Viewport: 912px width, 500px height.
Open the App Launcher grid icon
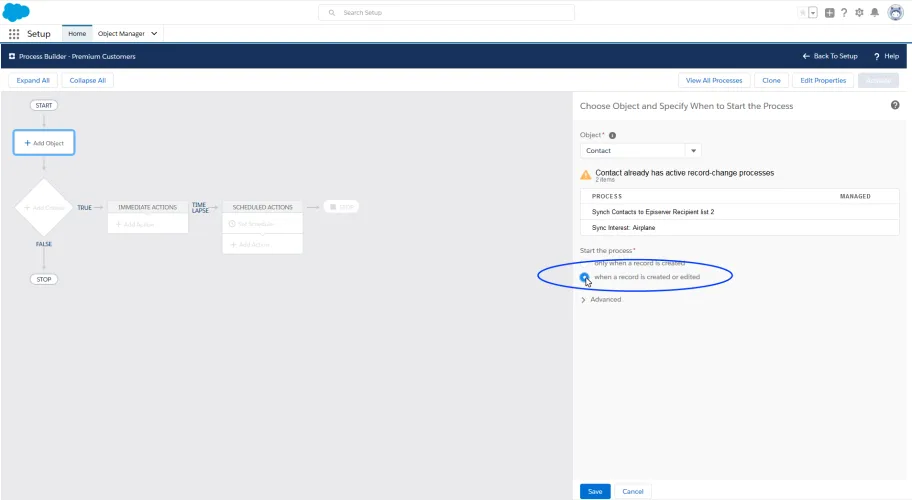[x=14, y=34]
